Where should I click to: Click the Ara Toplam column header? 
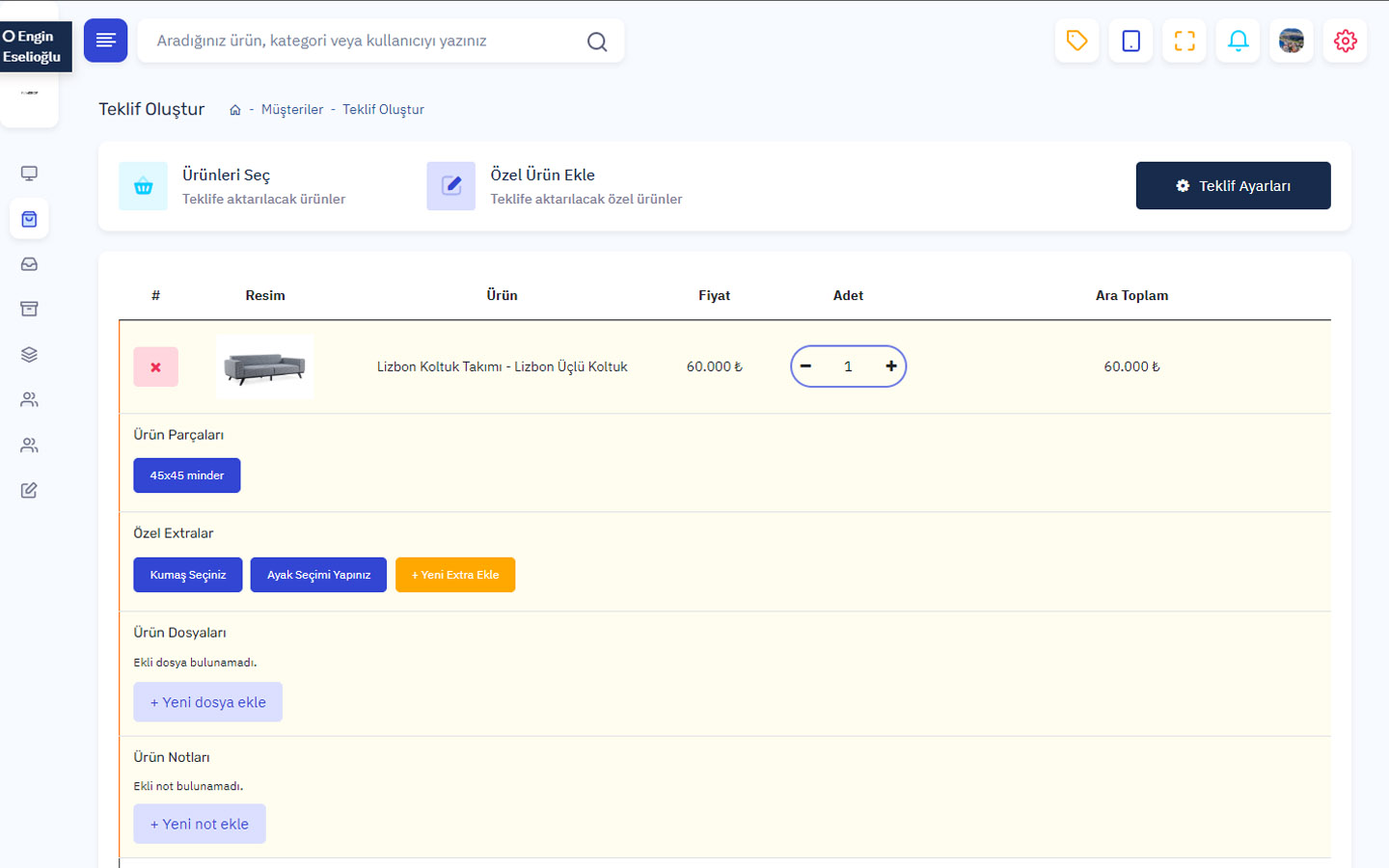(1131, 296)
